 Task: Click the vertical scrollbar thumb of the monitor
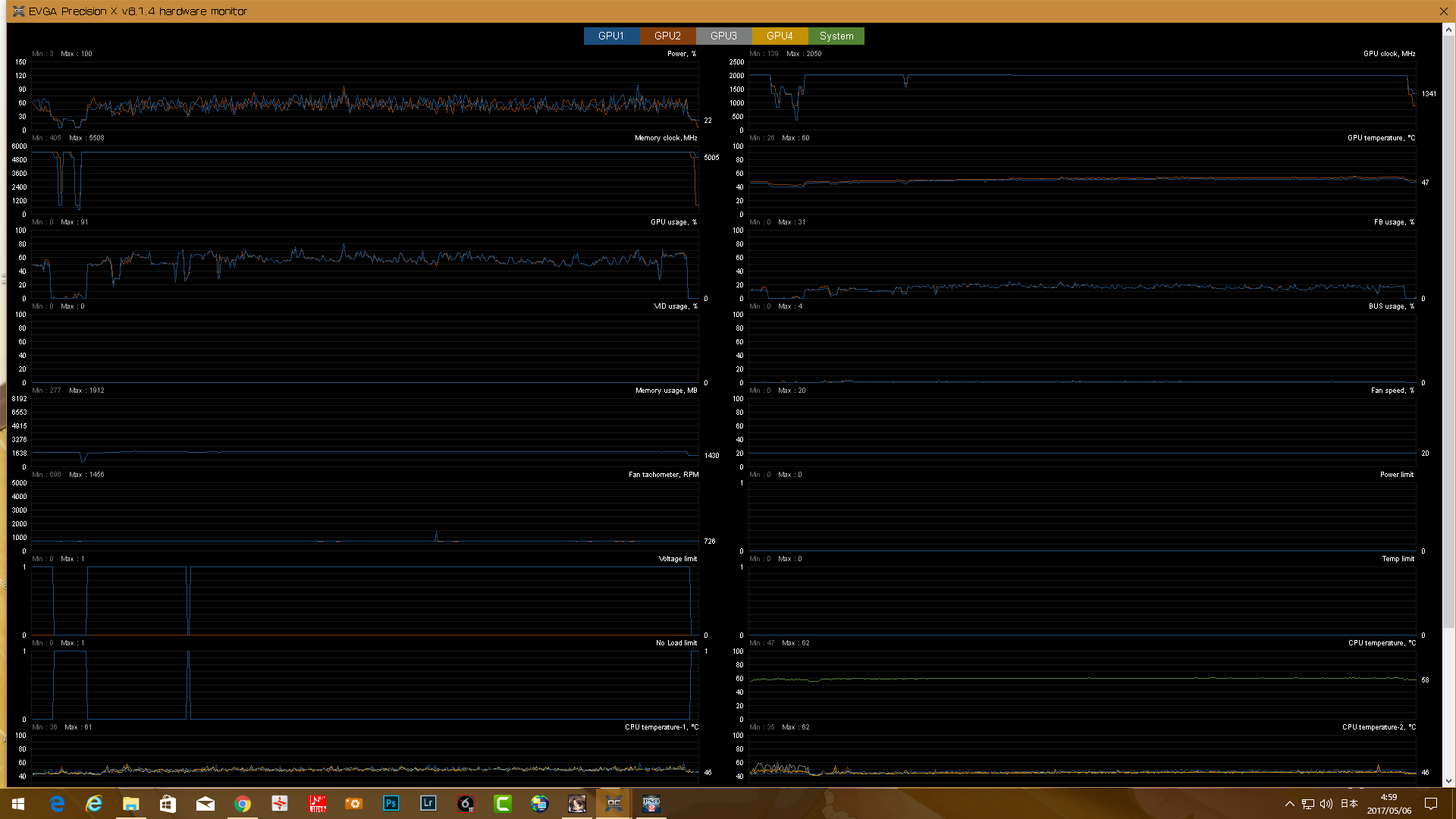coord(1448,331)
